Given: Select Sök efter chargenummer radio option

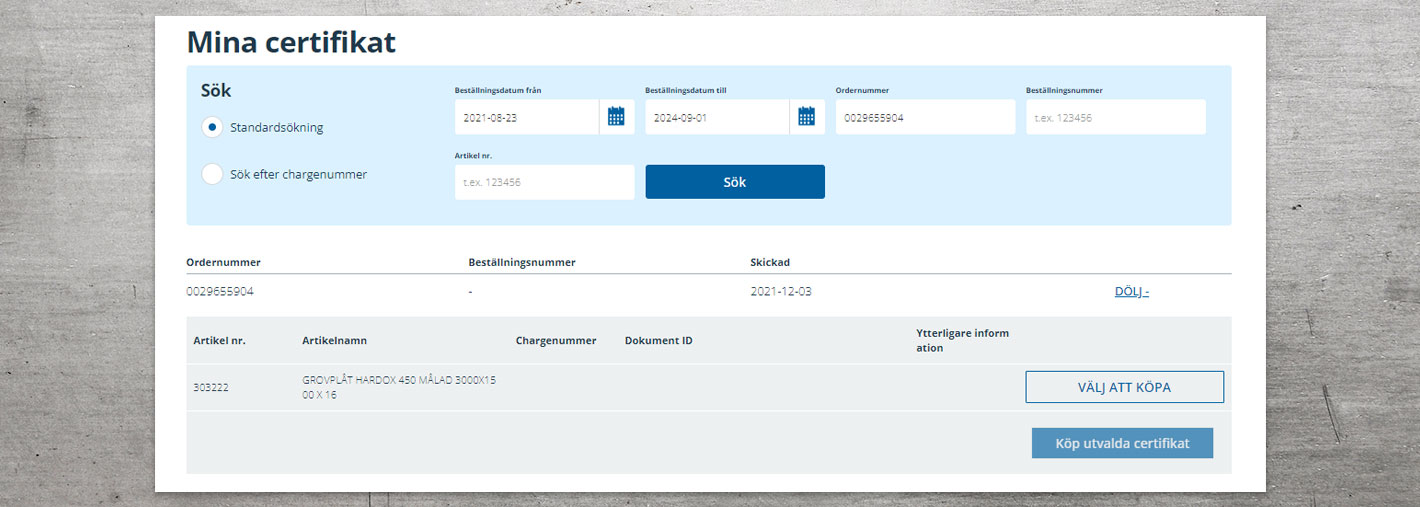Looking at the screenshot, I should 212,174.
